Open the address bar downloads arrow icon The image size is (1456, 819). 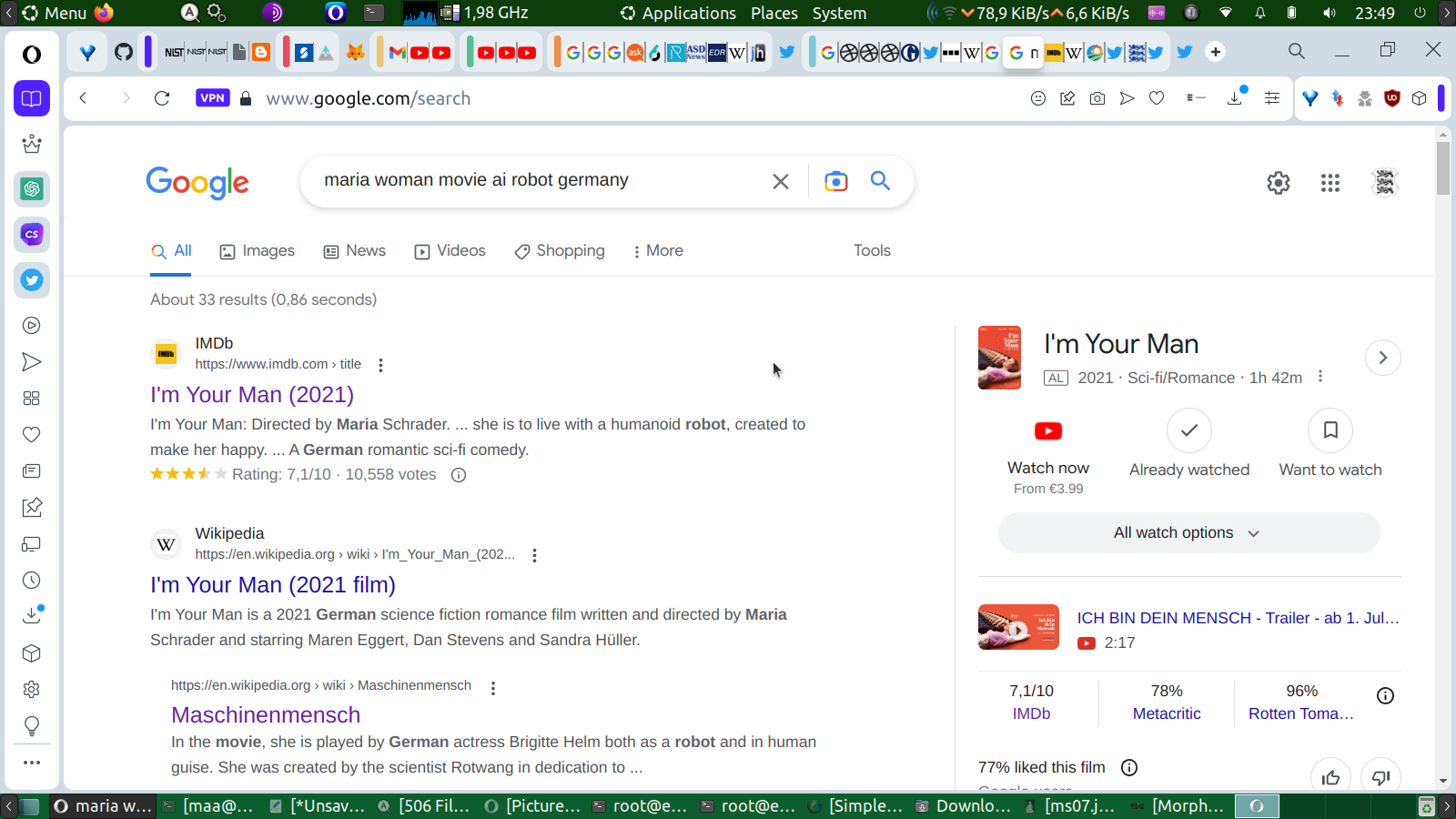click(1236, 97)
